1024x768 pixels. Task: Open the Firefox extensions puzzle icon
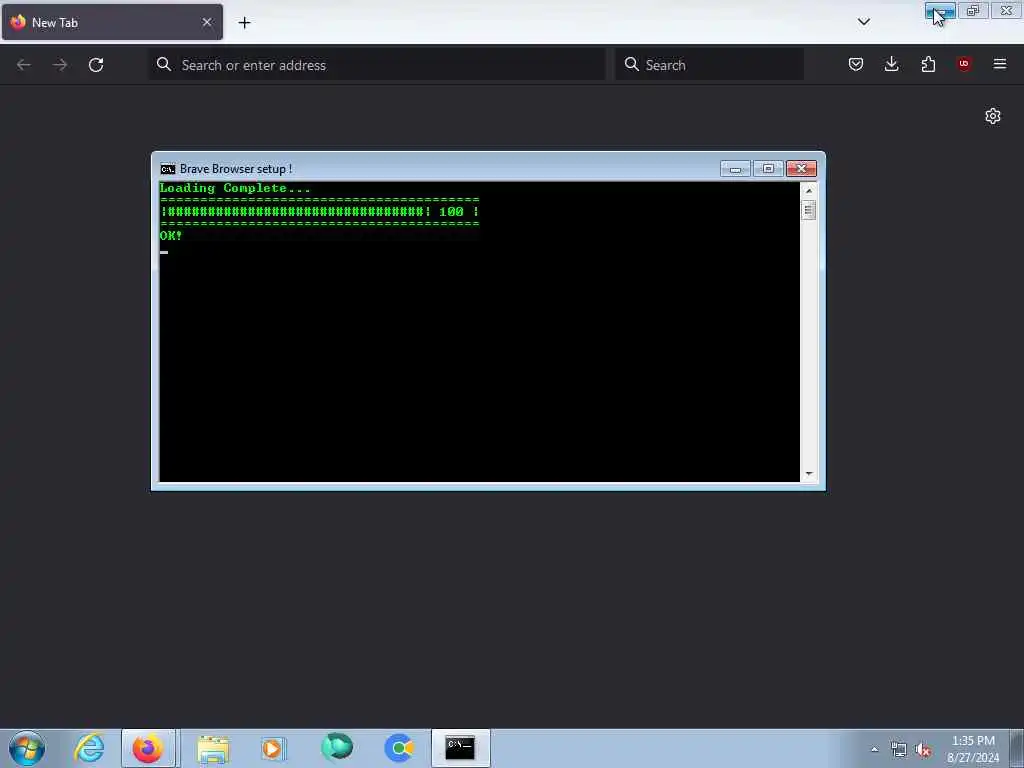928,64
